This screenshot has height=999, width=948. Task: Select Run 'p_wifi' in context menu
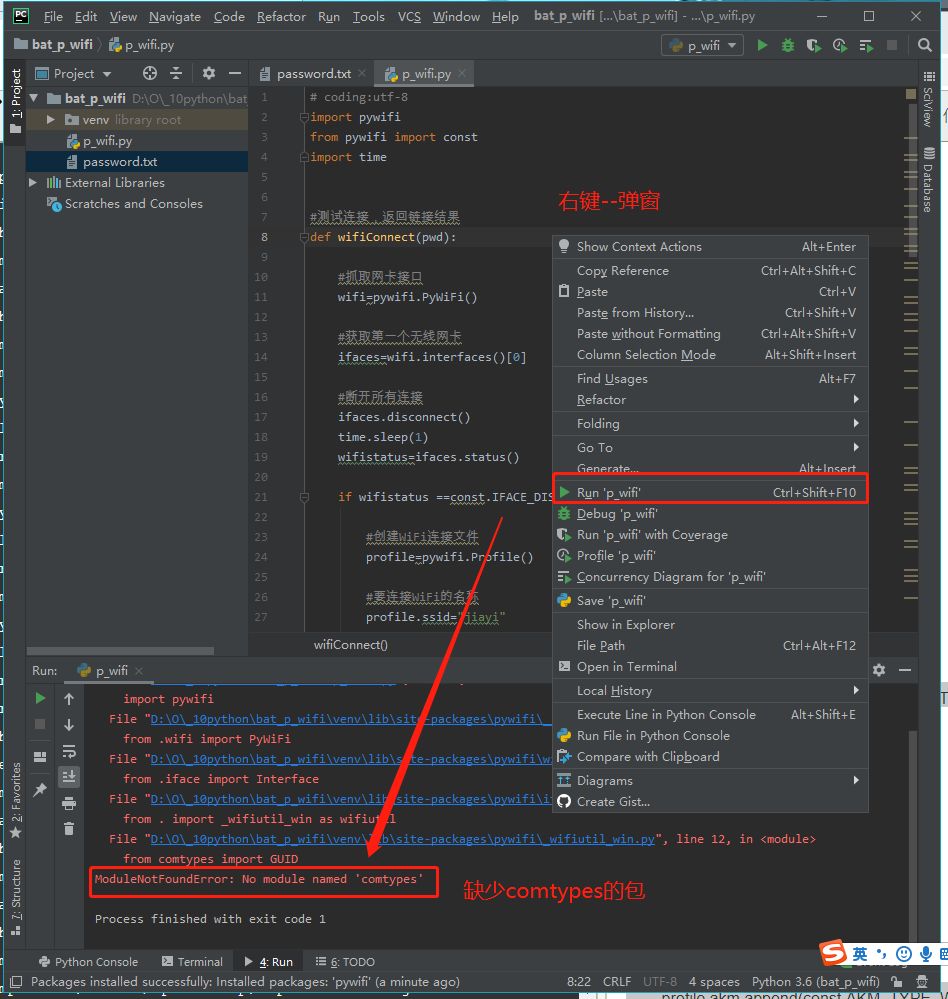(x=710, y=492)
